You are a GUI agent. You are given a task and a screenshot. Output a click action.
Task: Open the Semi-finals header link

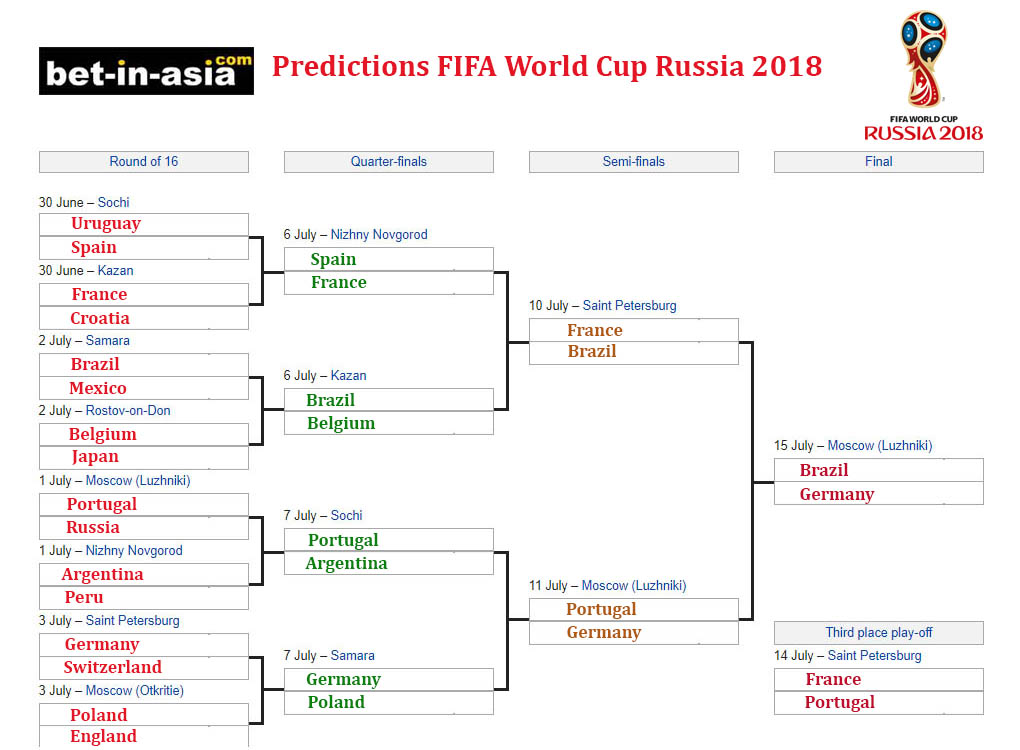click(x=634, y=161)
